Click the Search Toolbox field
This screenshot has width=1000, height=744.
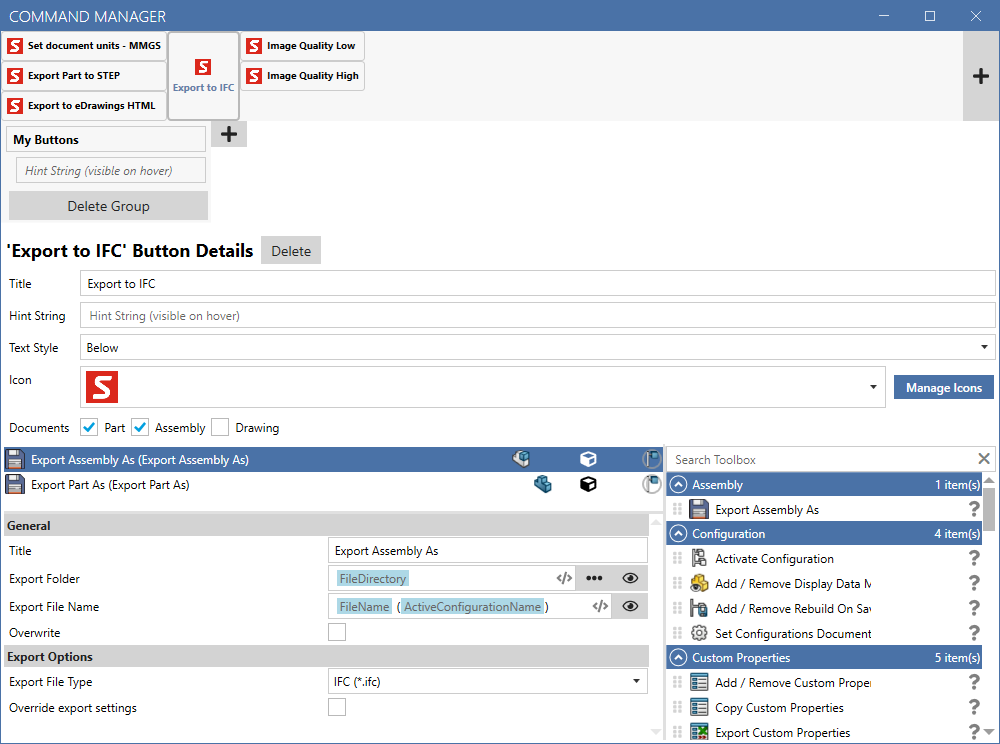[x=821, y=459]
